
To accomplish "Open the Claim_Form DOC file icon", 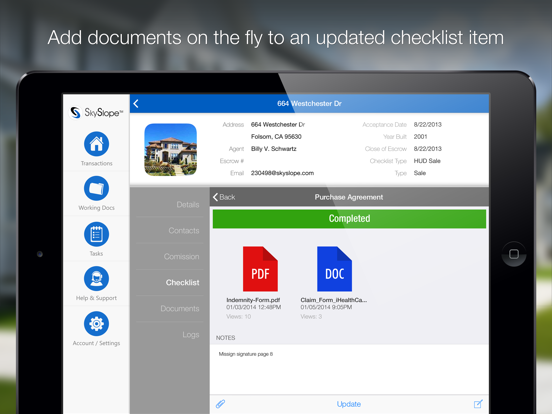I will [x=334, y=269].
